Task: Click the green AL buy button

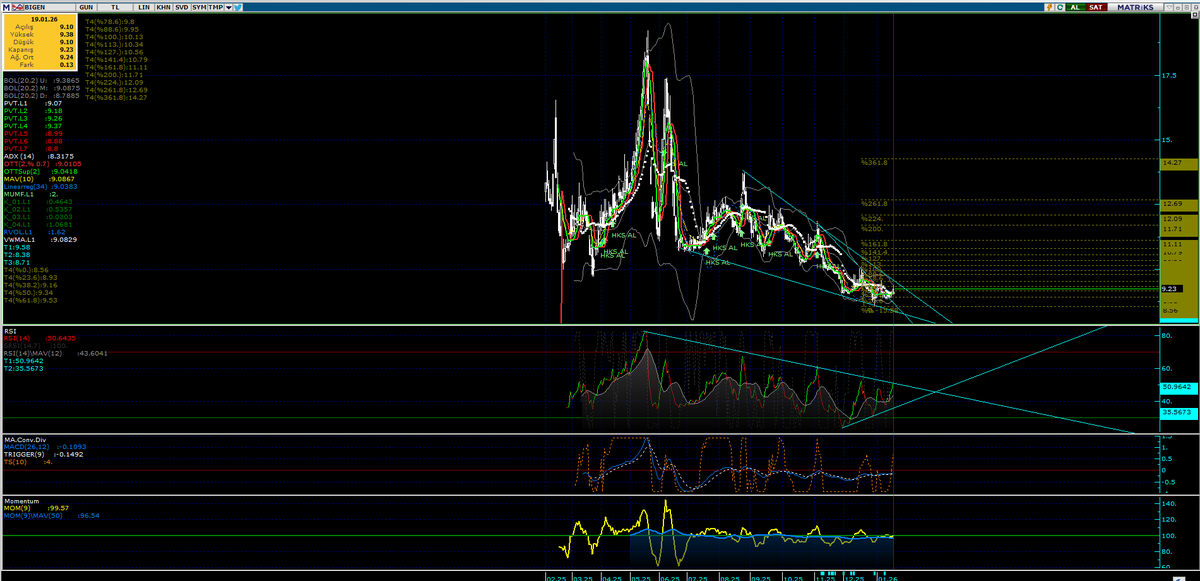Action: [1076, 7]
